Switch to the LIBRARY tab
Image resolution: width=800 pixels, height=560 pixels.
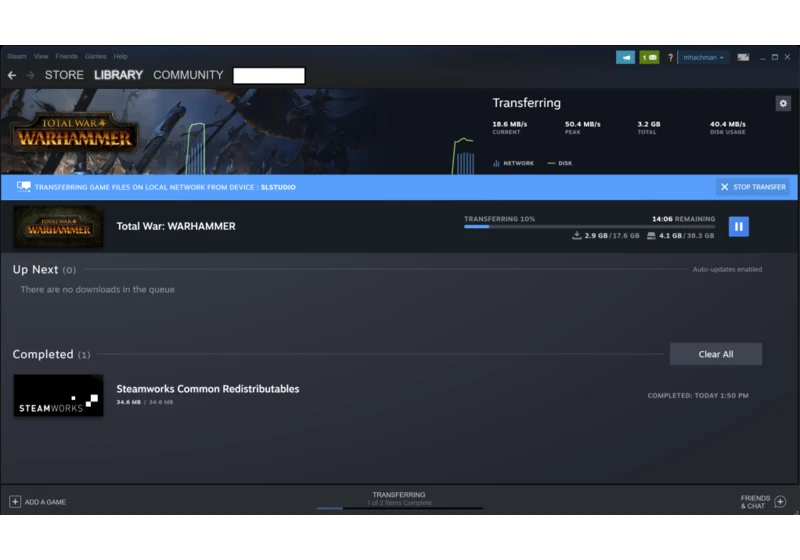(x=118, y=75)
